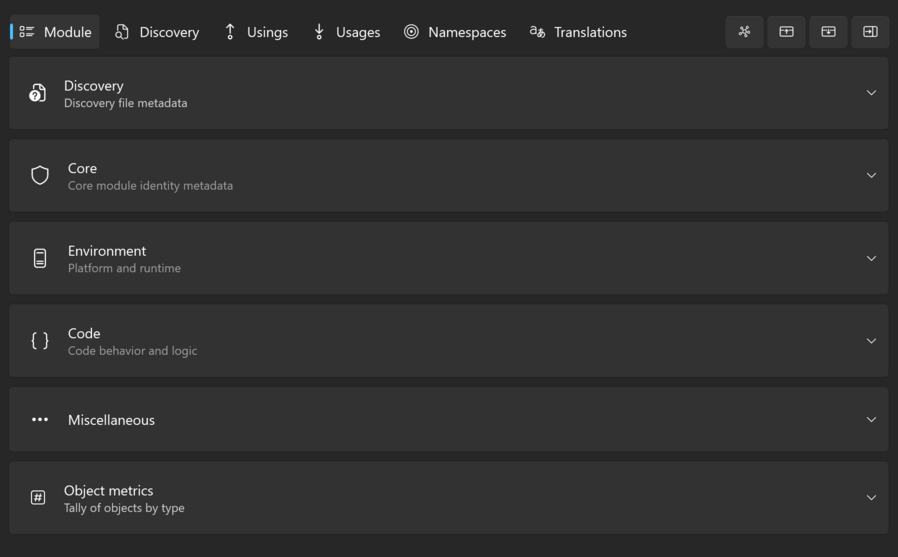Viewport: 898px width, 557px height.
Task: Expand the Core section chevron
Action: 871,175
